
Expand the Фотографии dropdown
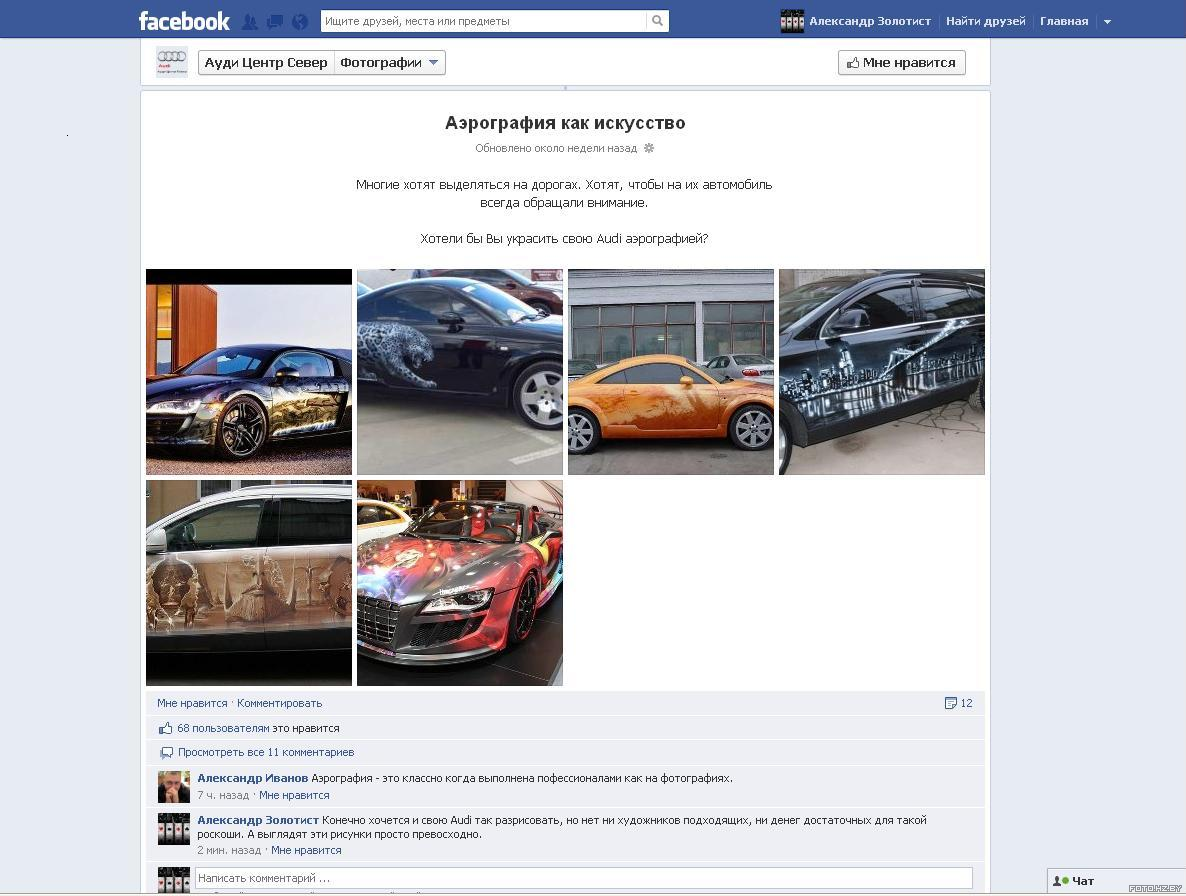click(389, 63)
